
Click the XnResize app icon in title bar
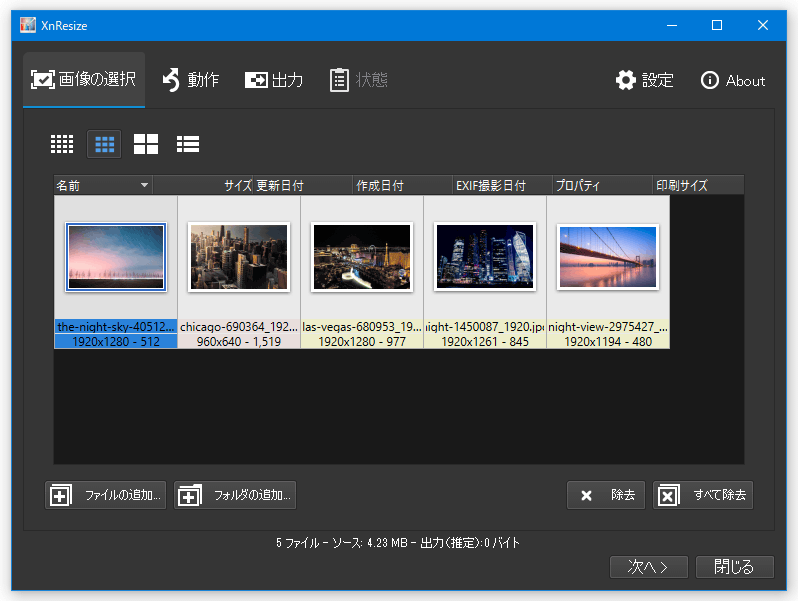[28, 25]
